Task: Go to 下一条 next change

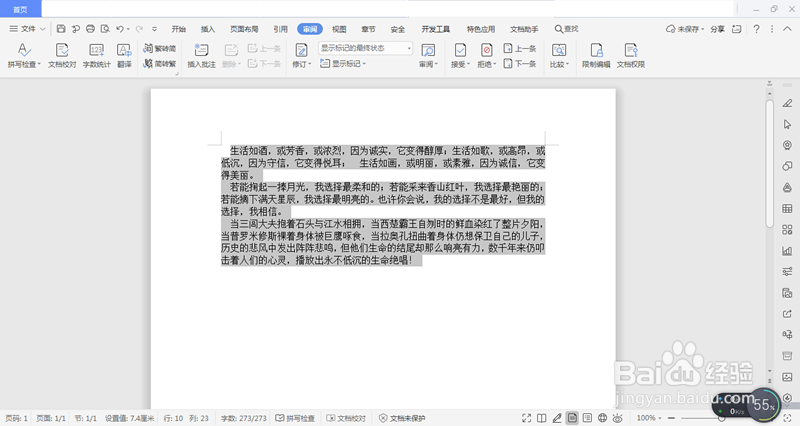Action: coord(520,63)
